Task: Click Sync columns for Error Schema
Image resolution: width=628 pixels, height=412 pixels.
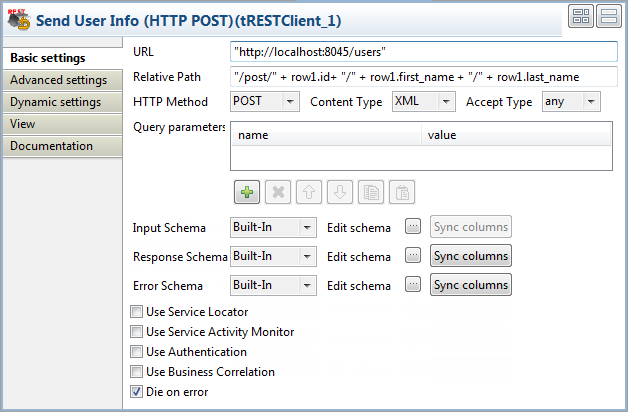Action: [x=471, y=285]
